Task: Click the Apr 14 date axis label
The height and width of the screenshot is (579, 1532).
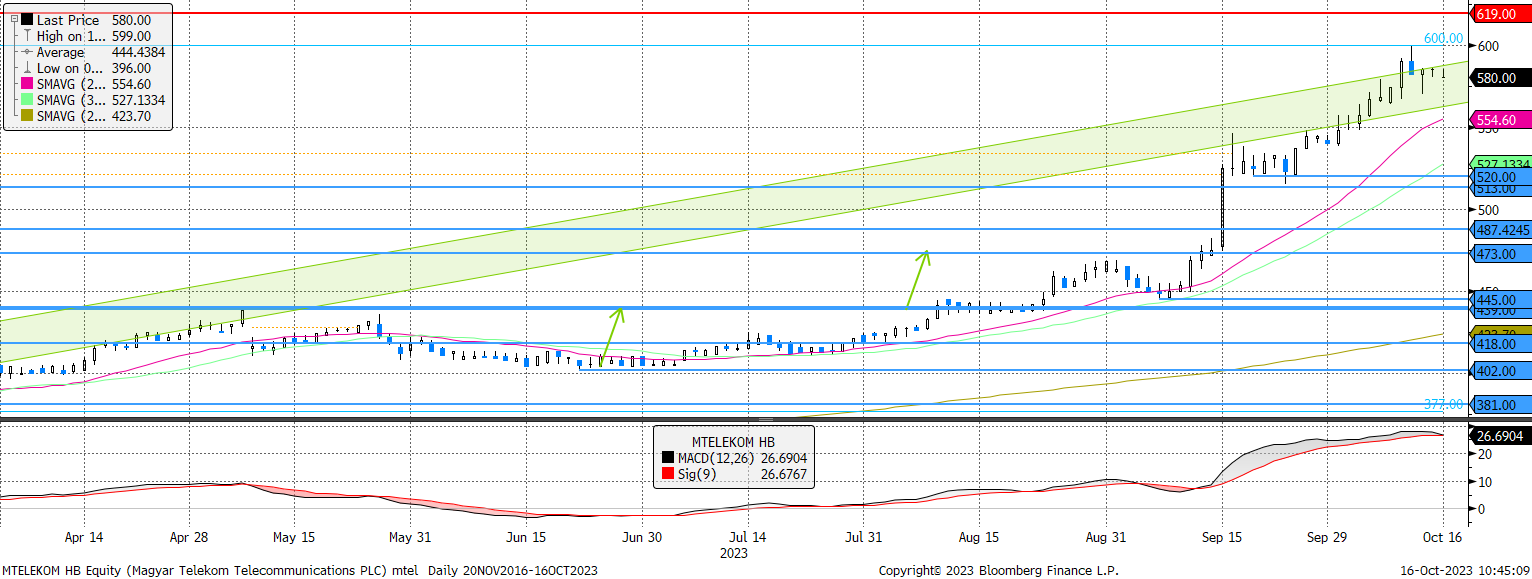Action: 84,537
